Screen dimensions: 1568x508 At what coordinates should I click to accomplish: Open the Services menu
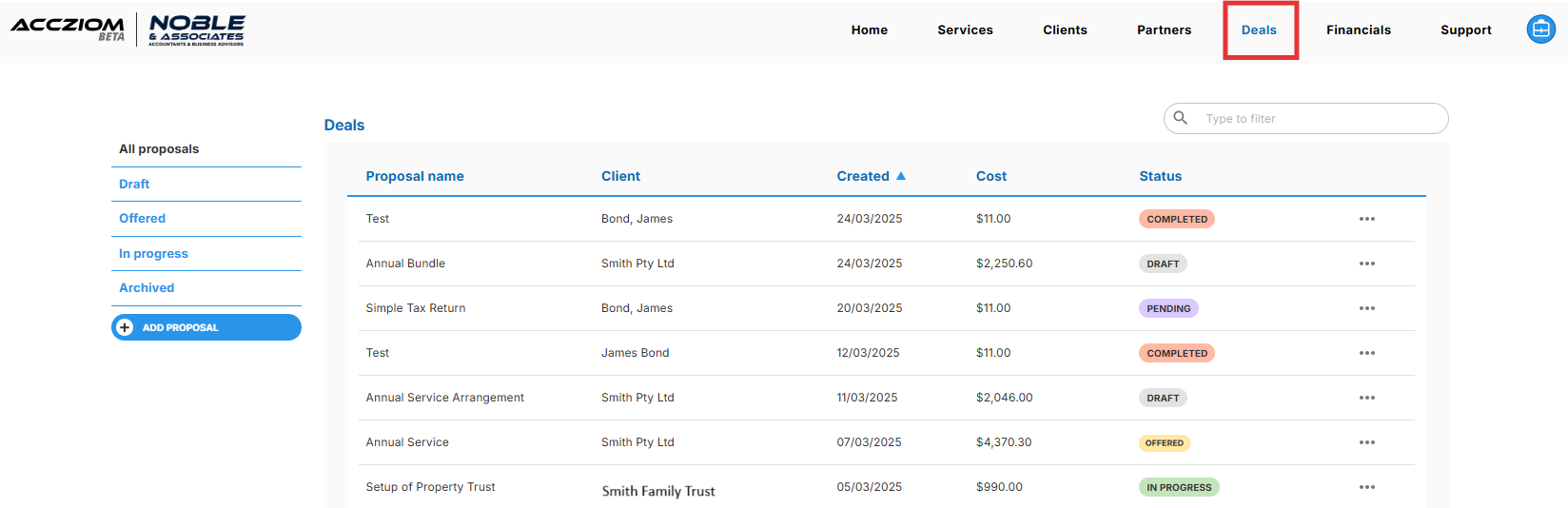(965, 30)
